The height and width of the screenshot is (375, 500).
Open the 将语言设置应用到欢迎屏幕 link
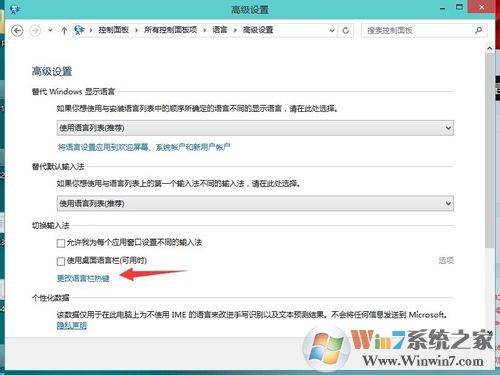pos(144,147)
